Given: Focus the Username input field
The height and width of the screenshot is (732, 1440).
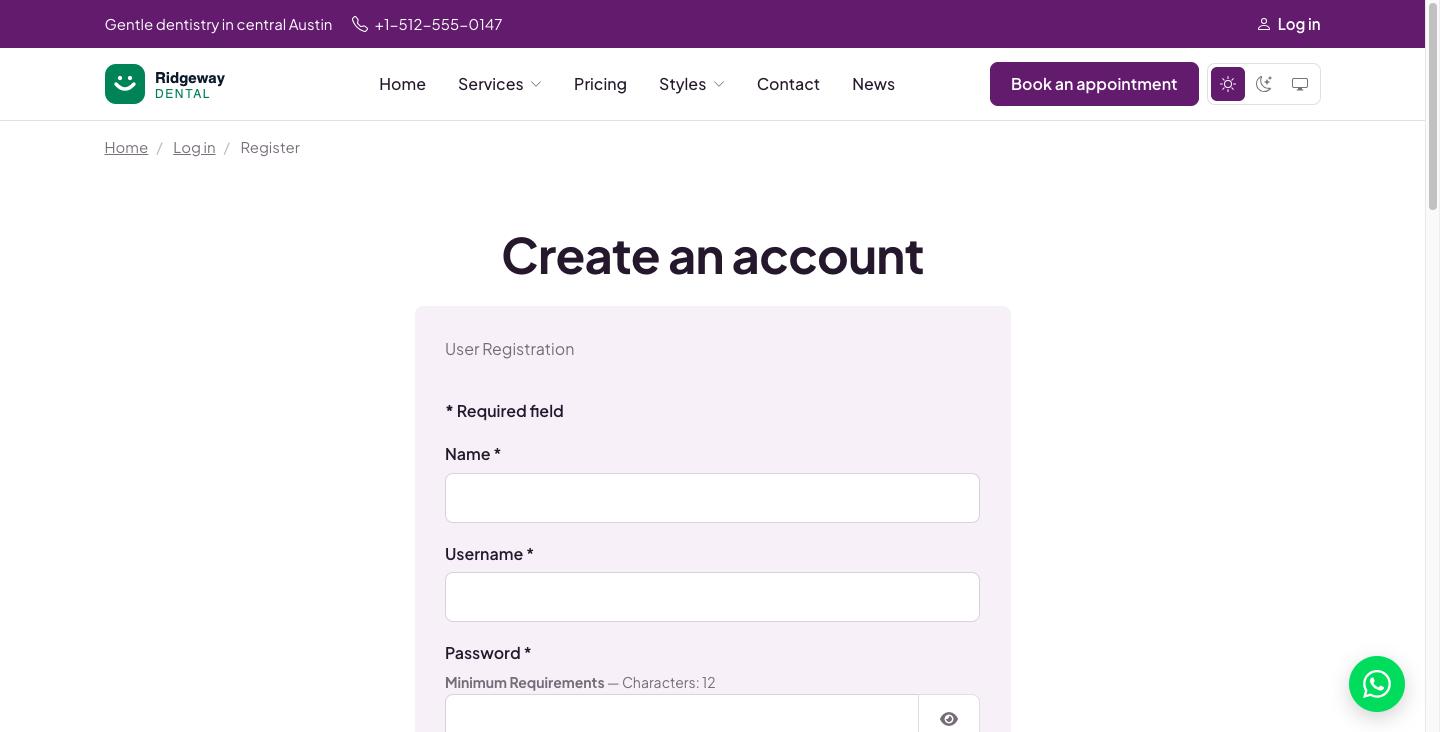Looking at the screenshot, I should tap(712, 597).
